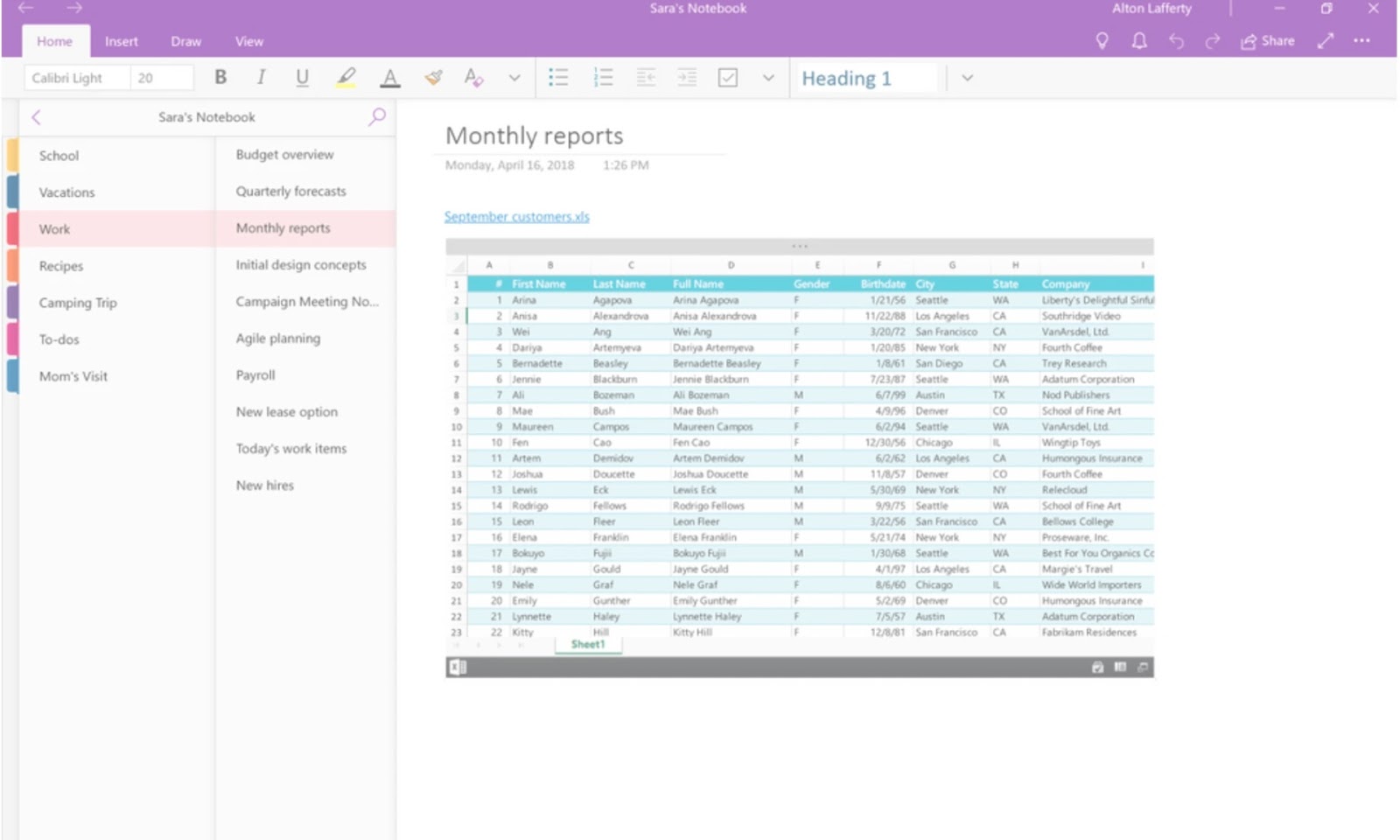Screen dimensions: 1400x840
Task: Open the Sara's Notebook list
Action: click(x=206, y=117)
